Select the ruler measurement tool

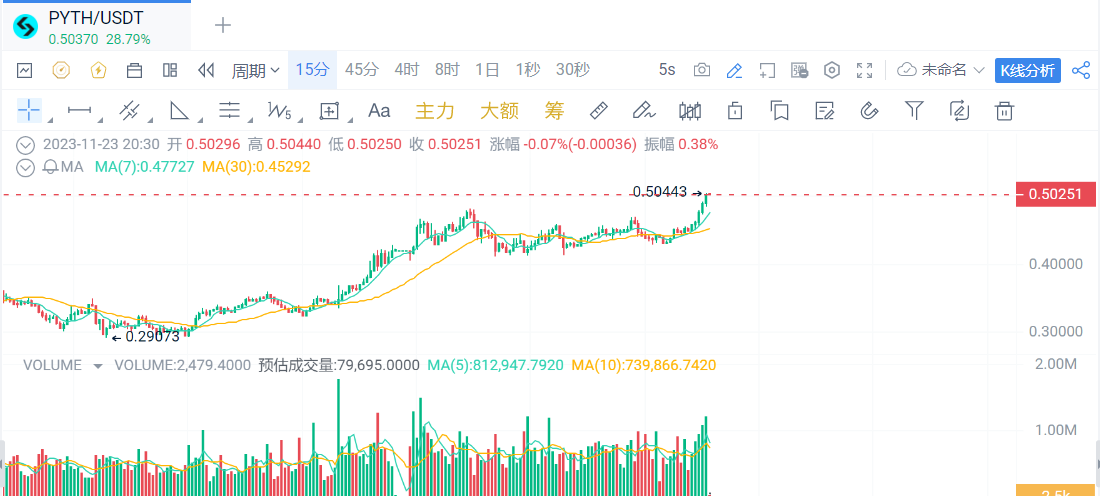[599, 110]
